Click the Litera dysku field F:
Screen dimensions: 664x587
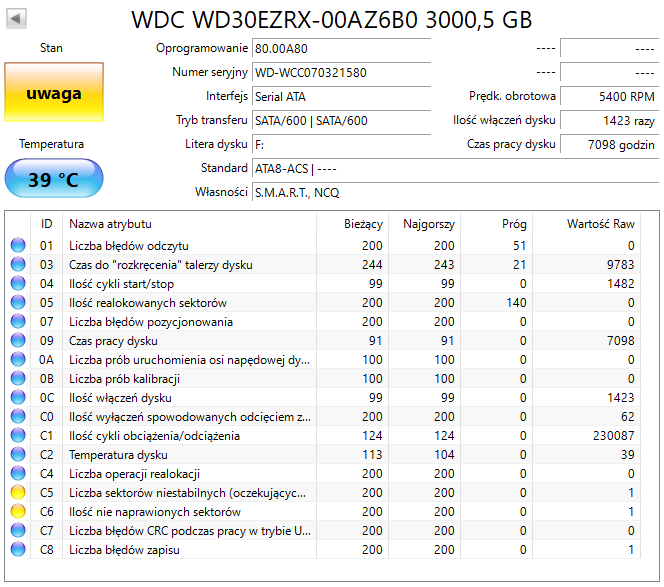[341, 145]
